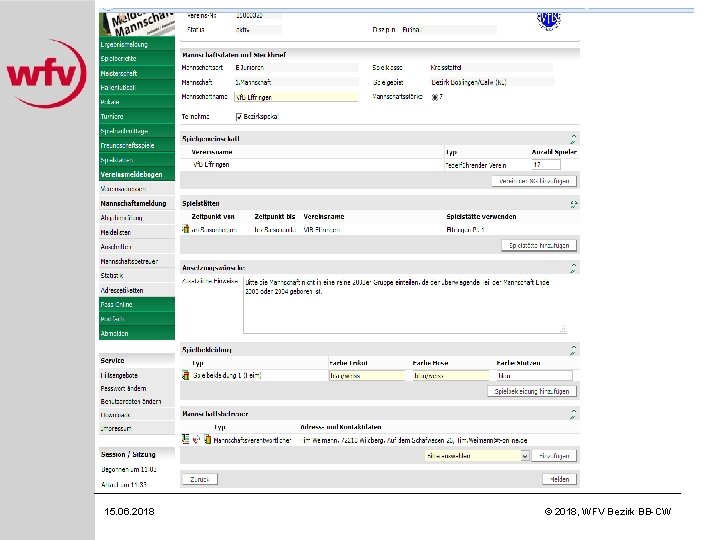
Task: Click the text resize grip of Hinweise textarea
Action: coord(563,329)
